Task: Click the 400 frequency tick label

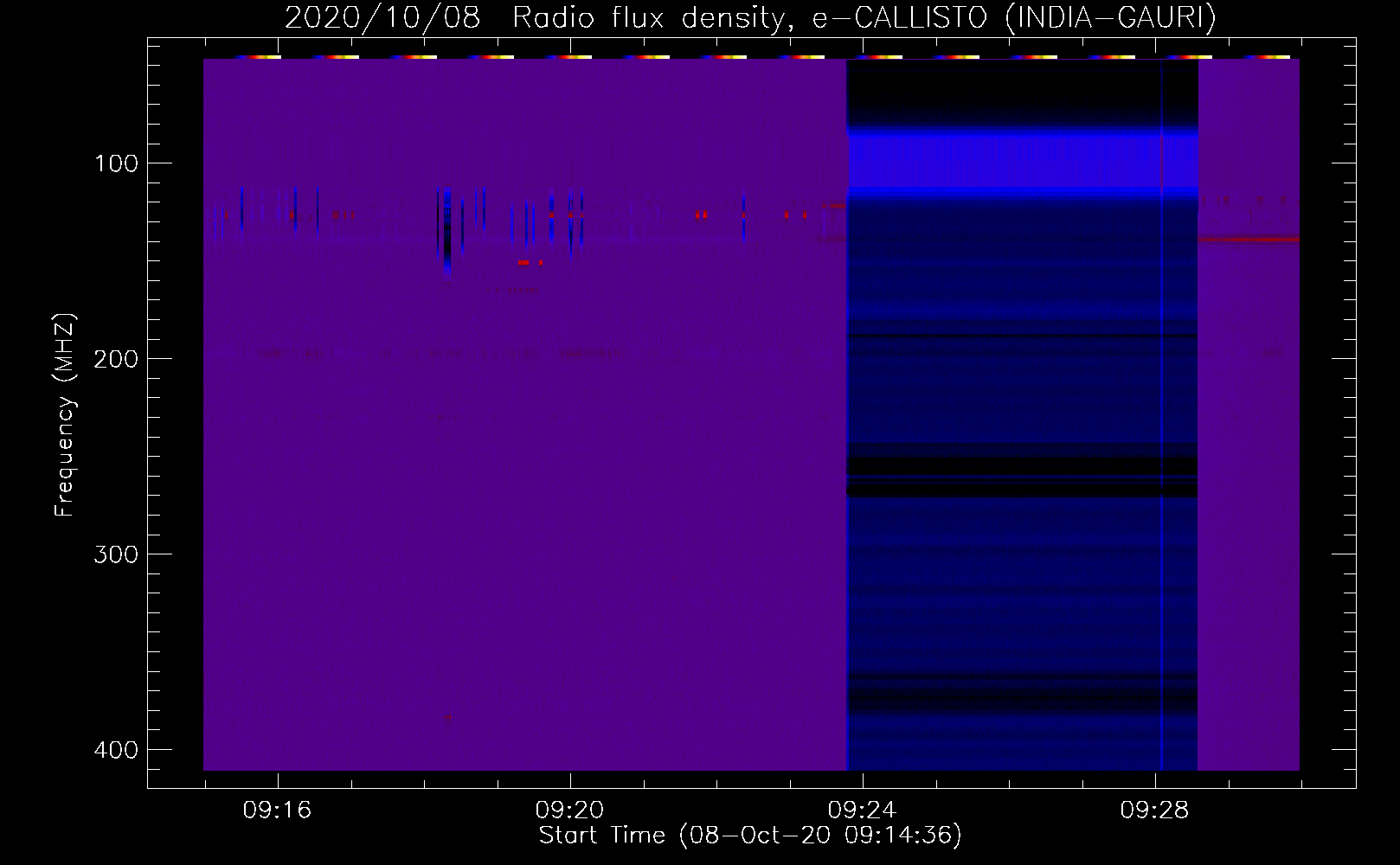Action: tap(116, 749)
